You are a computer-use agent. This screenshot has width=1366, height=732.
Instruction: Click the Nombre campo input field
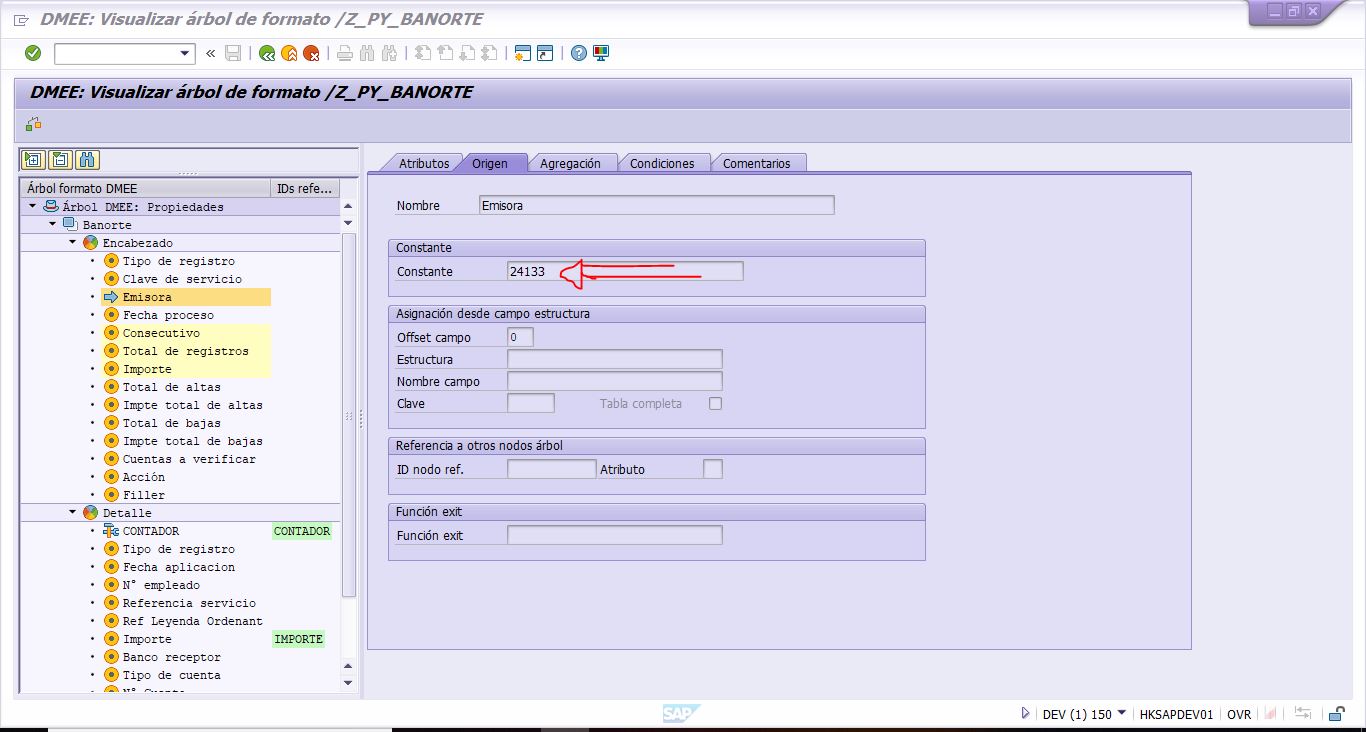tap(615, 381)
